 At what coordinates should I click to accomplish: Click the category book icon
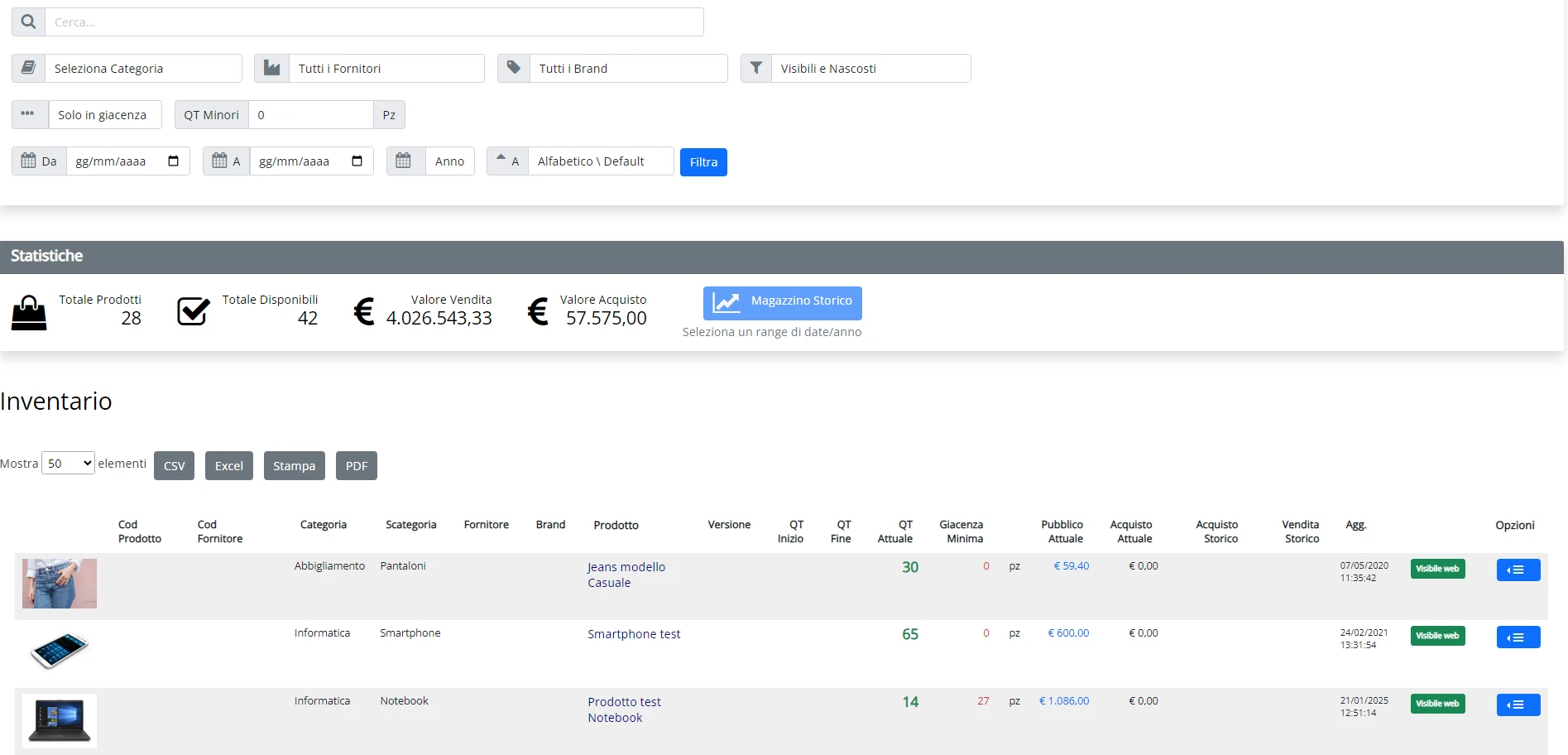(x=28, y=68)
